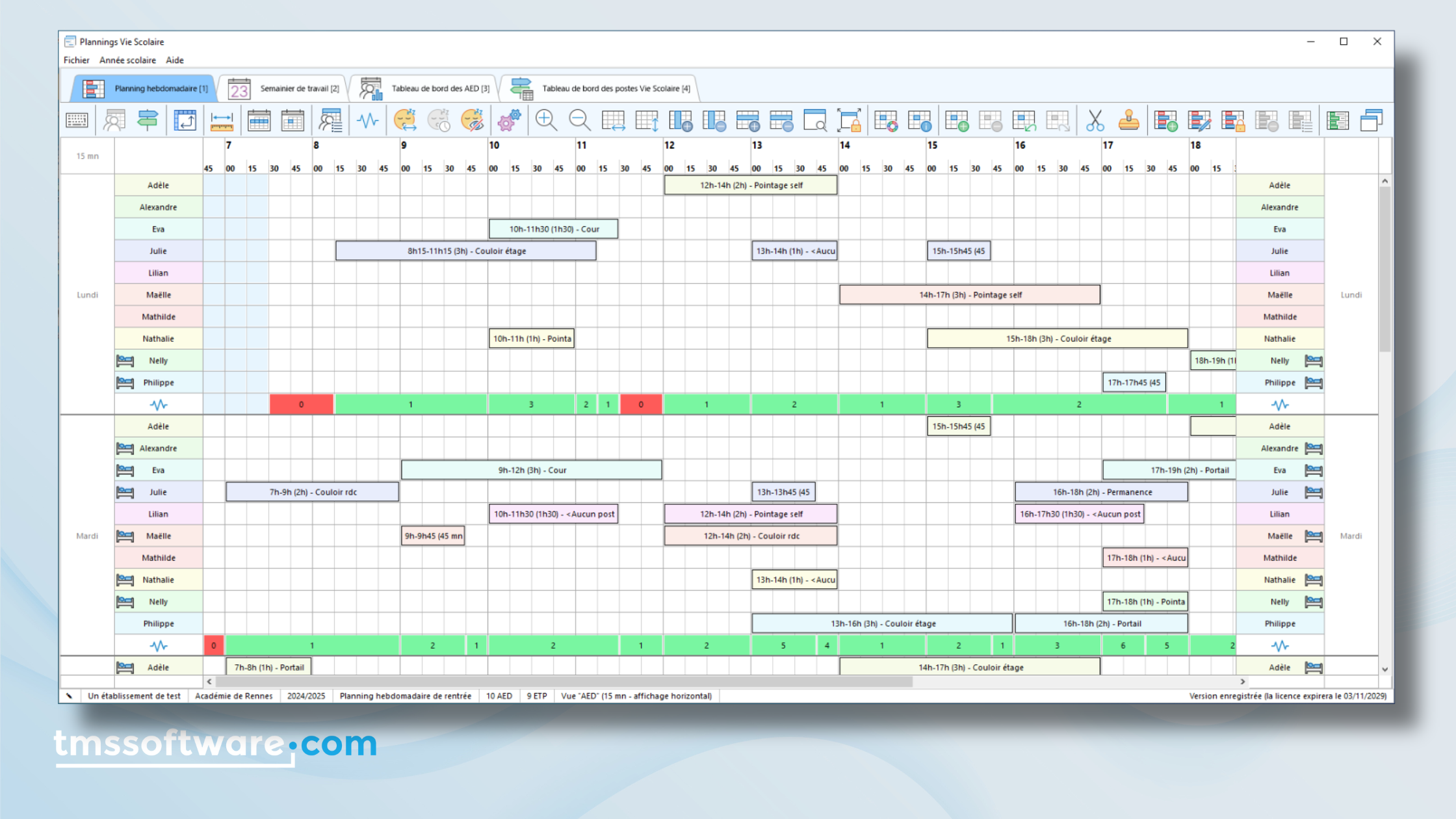Click the scissors cut icon
Image resolution: width=1456 pixels, height=819 pixels.
click(1095, 120)
